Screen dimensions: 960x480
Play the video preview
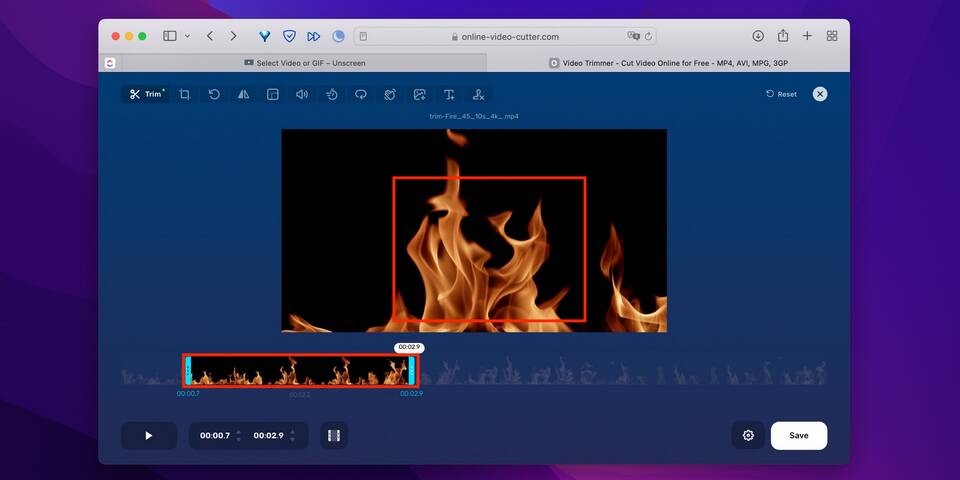pos(149,435)
